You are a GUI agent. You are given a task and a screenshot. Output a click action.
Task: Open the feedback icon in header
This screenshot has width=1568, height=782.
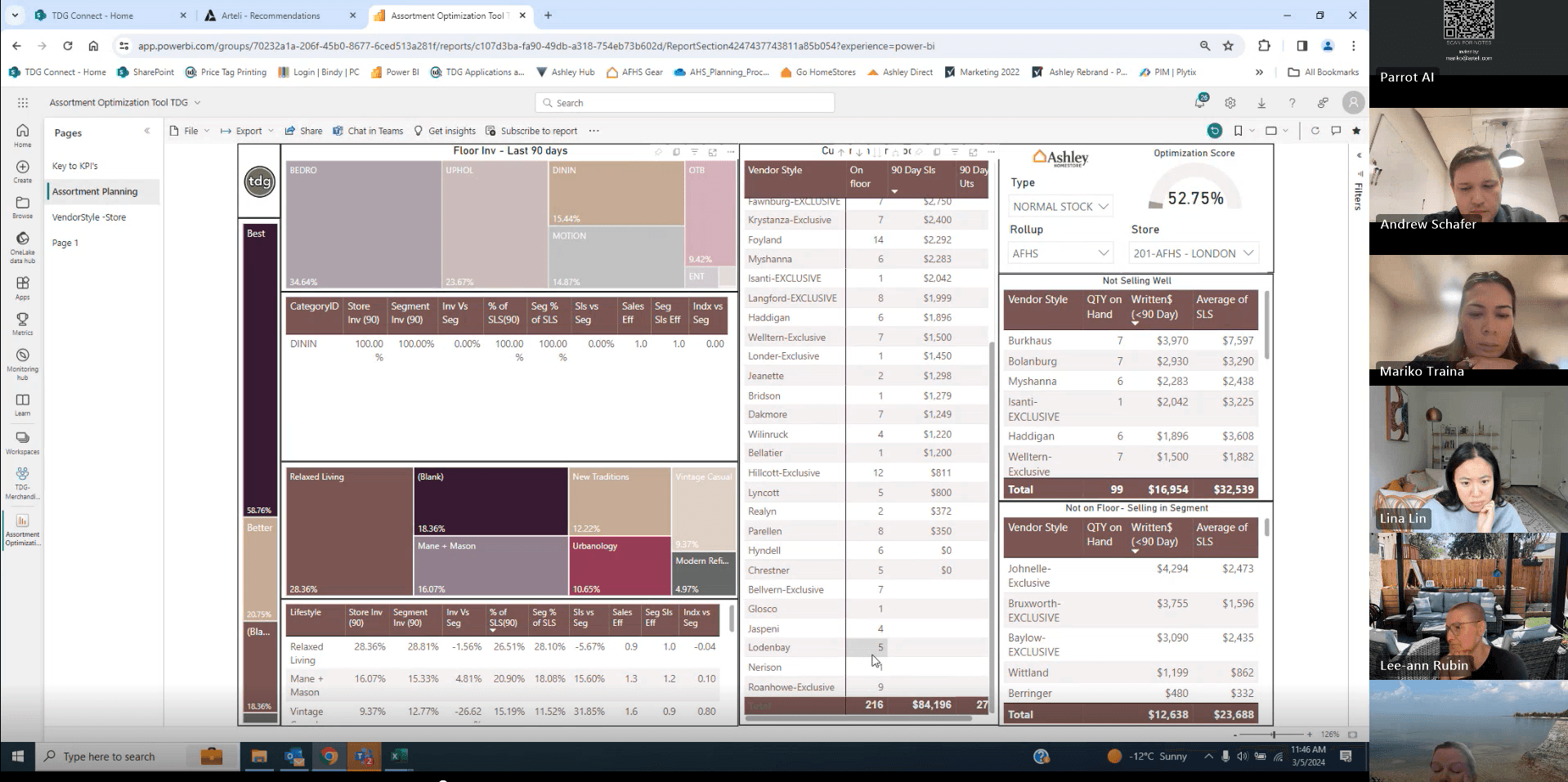[1323, 103]
